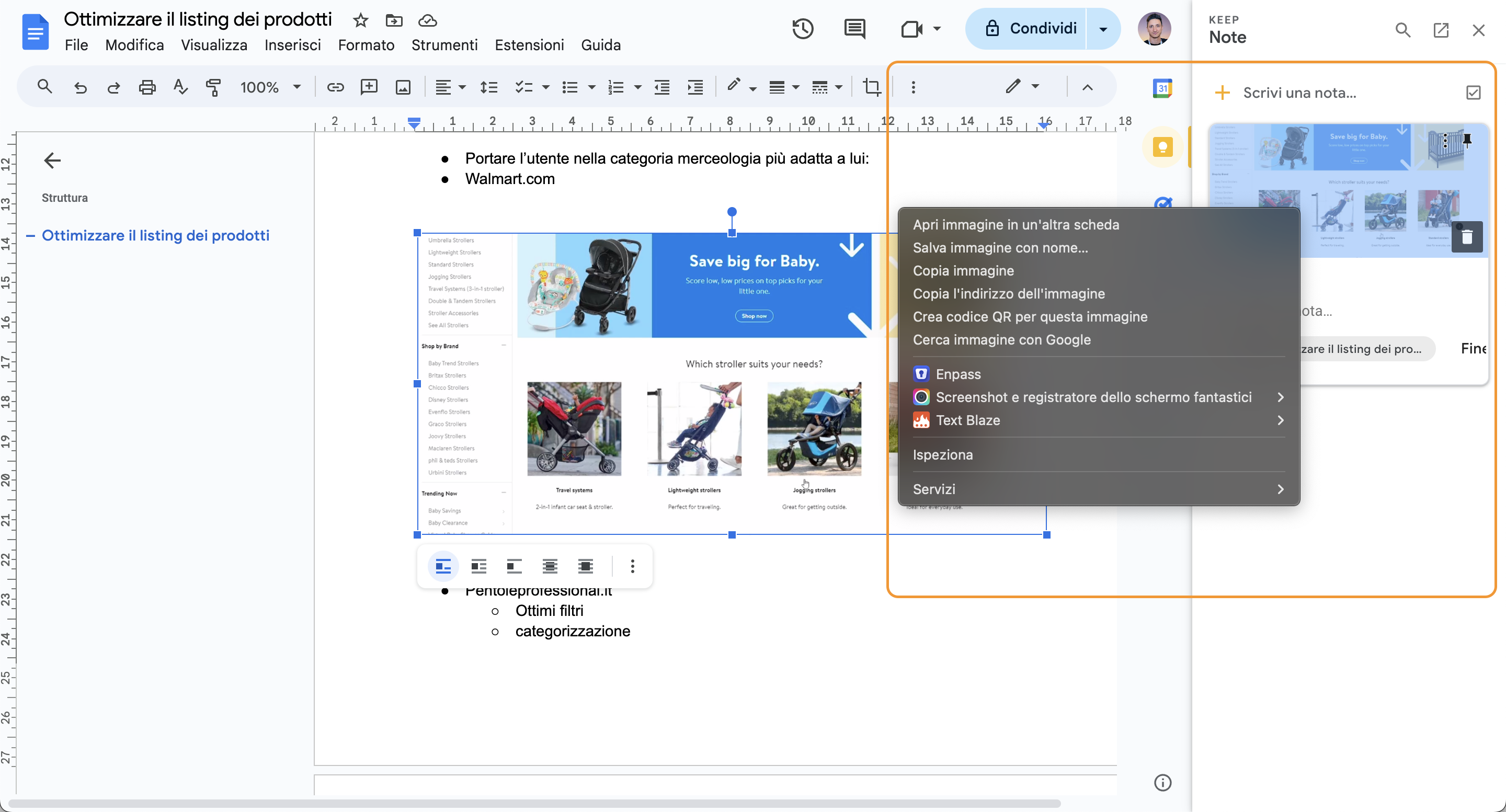
Task: Click the undo arrow in toolbar
Action: tap(80, 88)
